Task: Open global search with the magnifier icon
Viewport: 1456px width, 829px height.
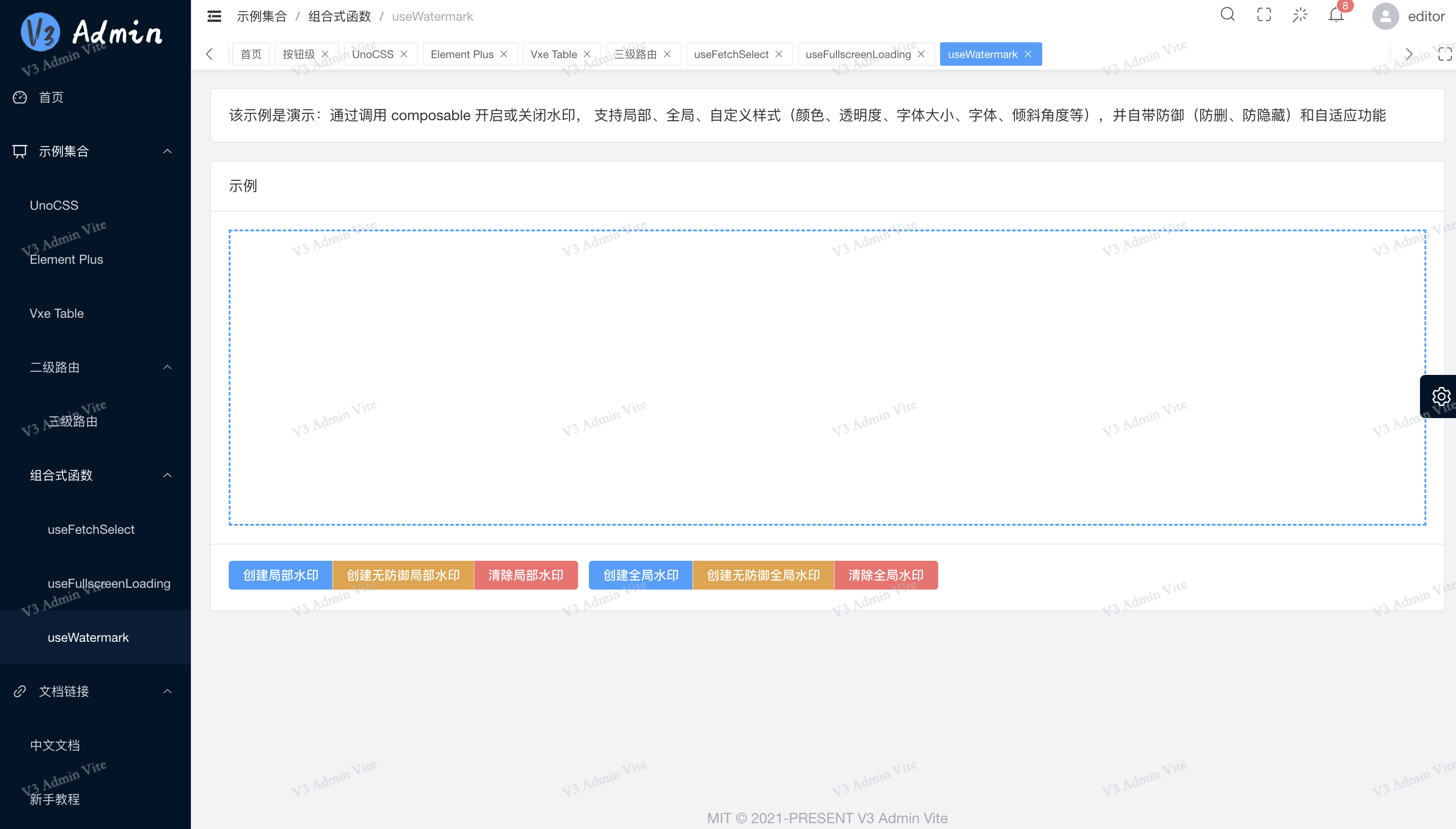Action: tap(1227, 14)
